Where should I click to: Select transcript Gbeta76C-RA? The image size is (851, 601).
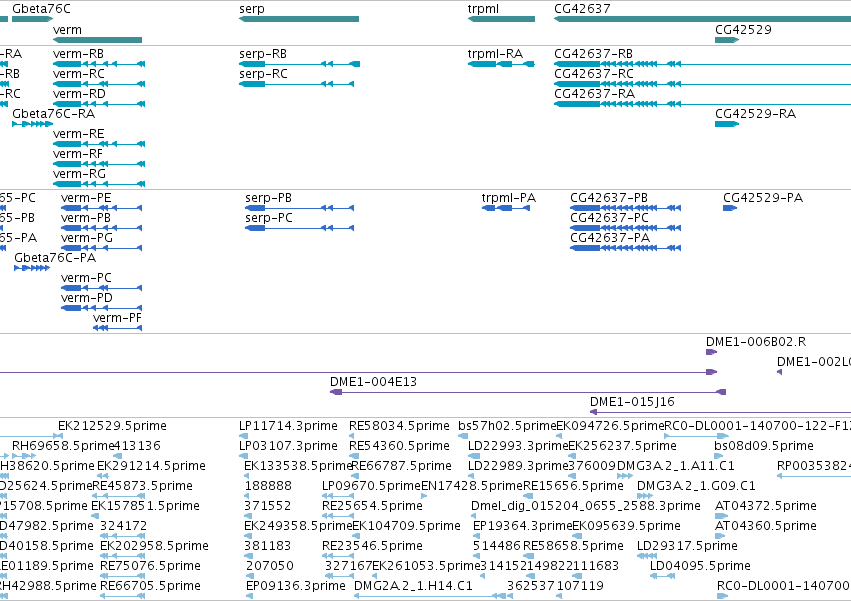[53, 114]
